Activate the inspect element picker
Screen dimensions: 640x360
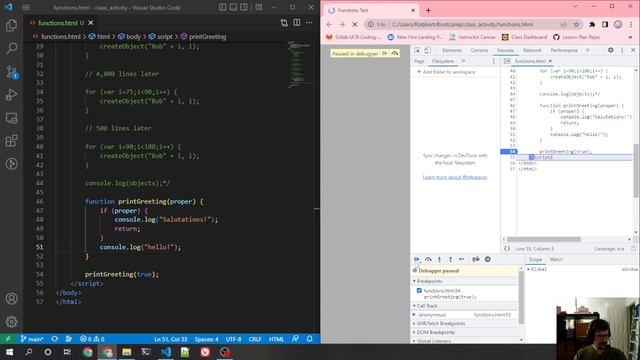pos(417,50)
